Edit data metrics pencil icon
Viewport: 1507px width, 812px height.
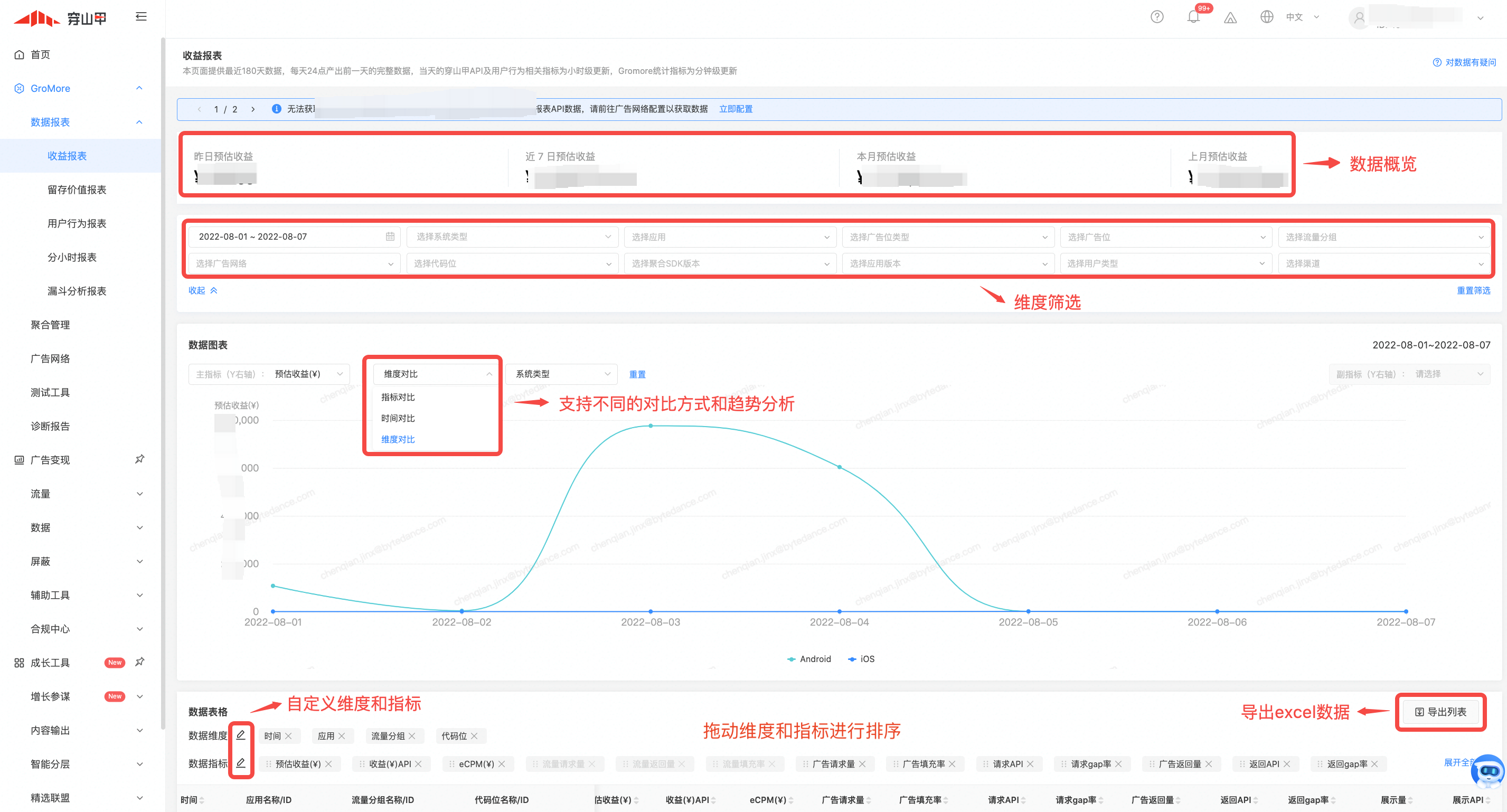[240, 763]
